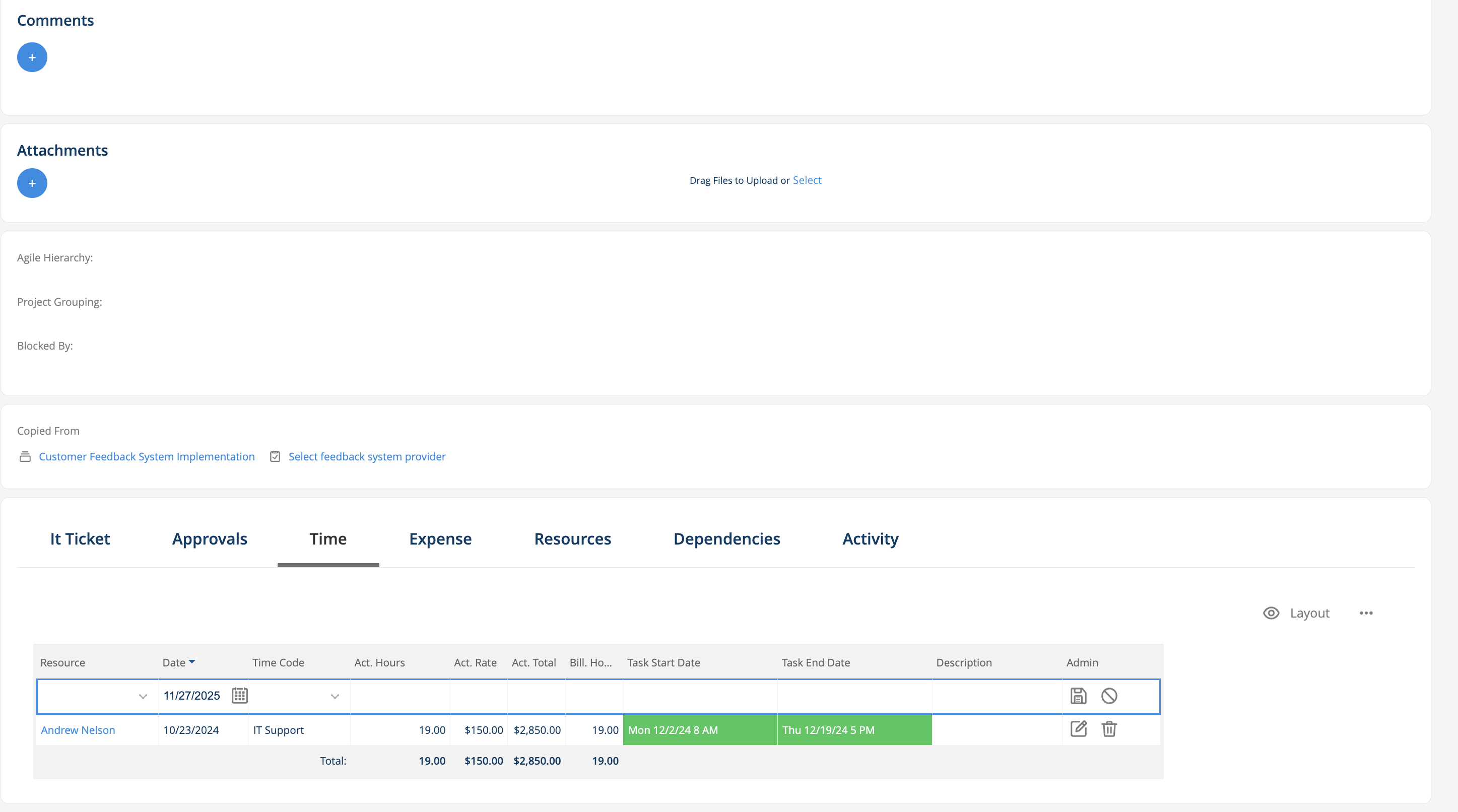Save the new time entry row

click(1078, 696)
